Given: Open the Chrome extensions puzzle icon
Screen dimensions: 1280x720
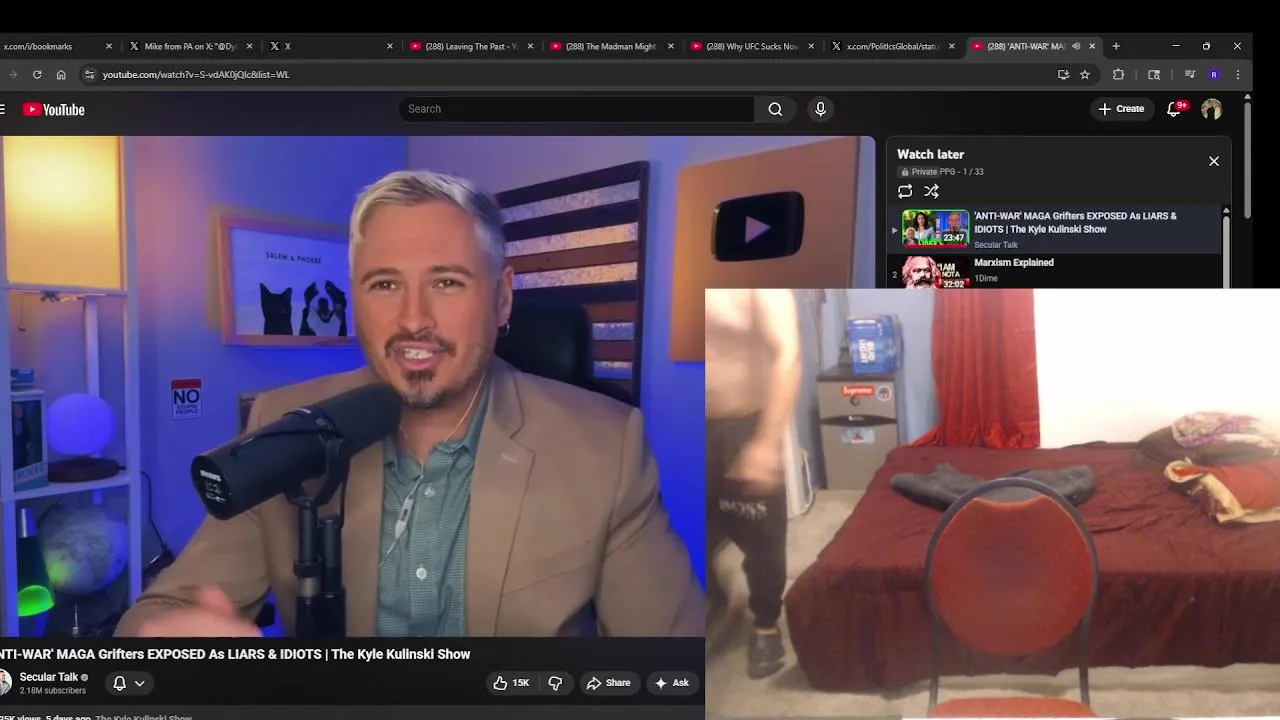Looking at the screenshot, I should point(1118,74).
